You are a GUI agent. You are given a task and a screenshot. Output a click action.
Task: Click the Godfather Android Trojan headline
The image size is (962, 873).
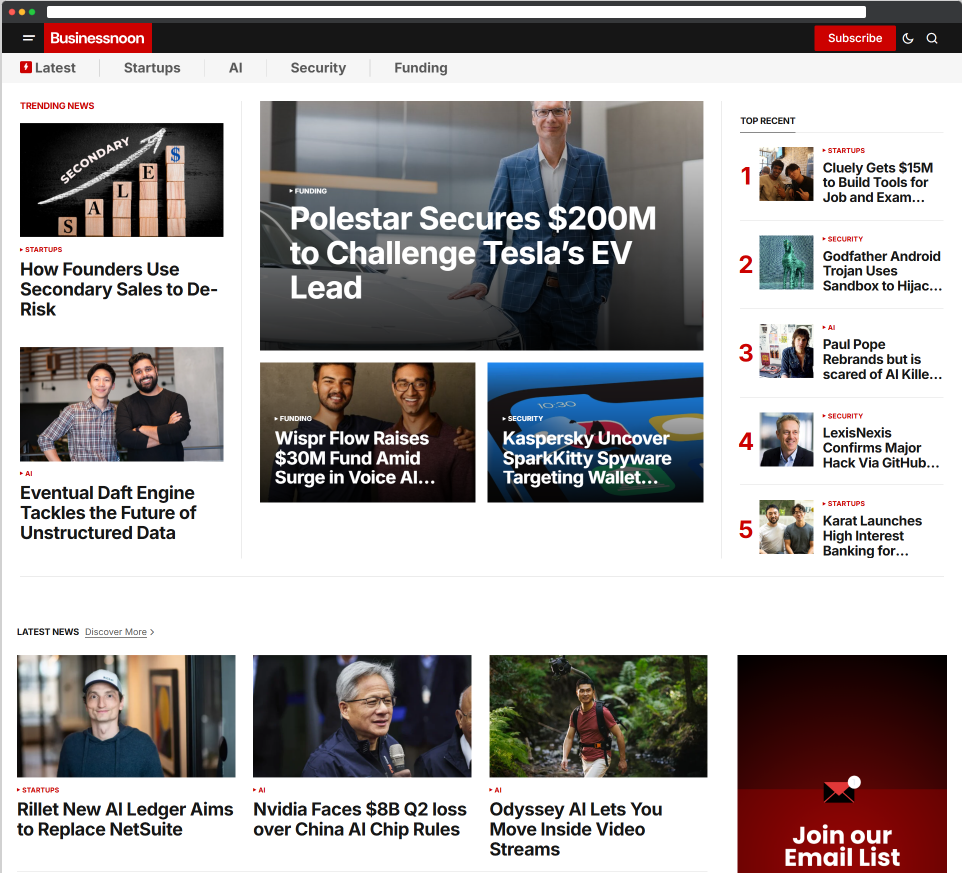pyautogui.click(x=881, y=270)
